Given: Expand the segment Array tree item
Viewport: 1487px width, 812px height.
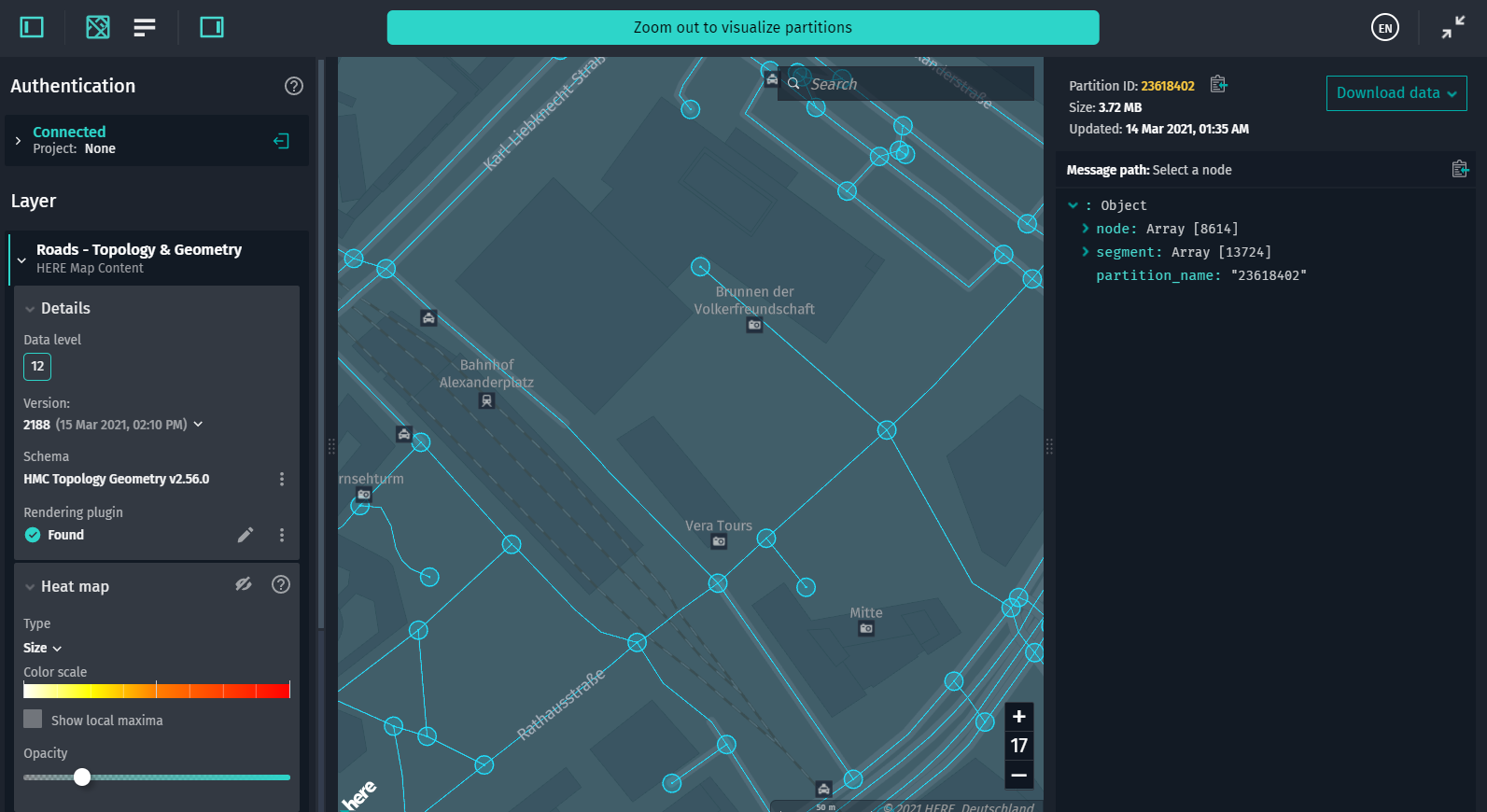Looking at the screenshot, I should [x=1086, y=252].
